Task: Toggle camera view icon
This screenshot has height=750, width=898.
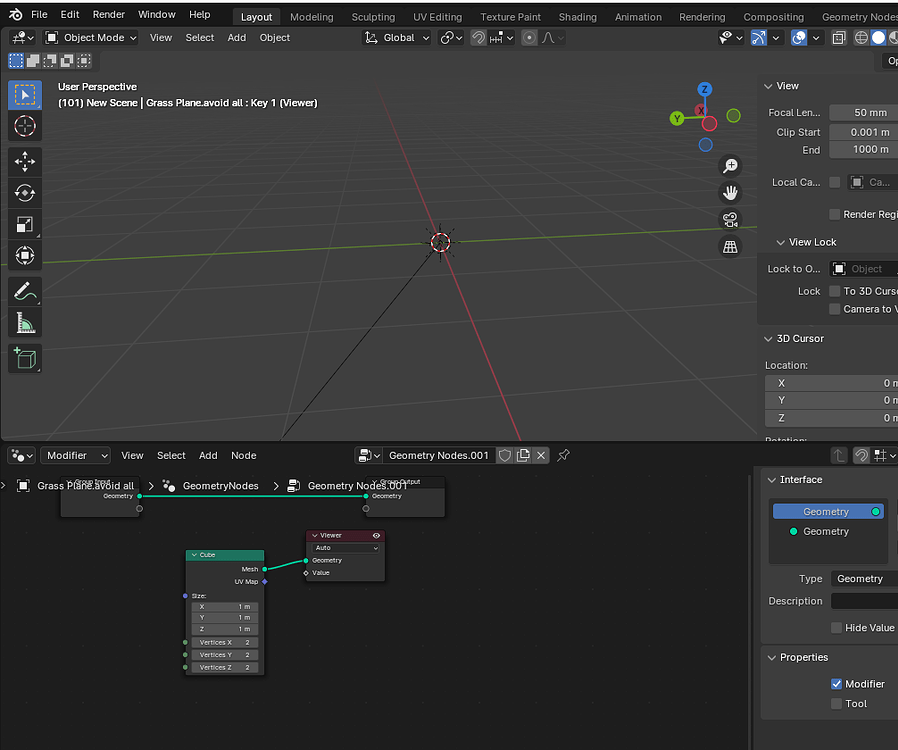Action: tap(730, 220)
